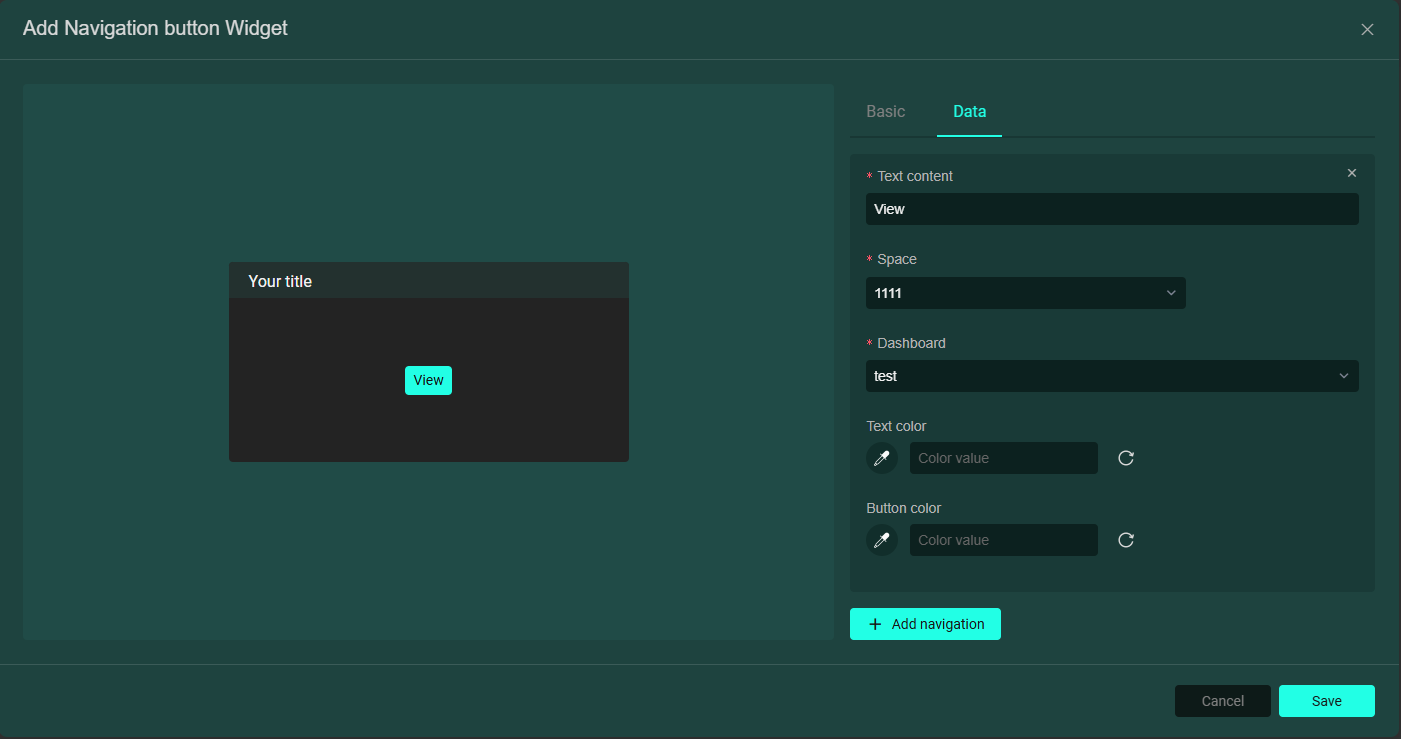The height and width of the screenshot is (739, 1401).
Task: Save the navigation button widget
Action: coord(1326,701)
